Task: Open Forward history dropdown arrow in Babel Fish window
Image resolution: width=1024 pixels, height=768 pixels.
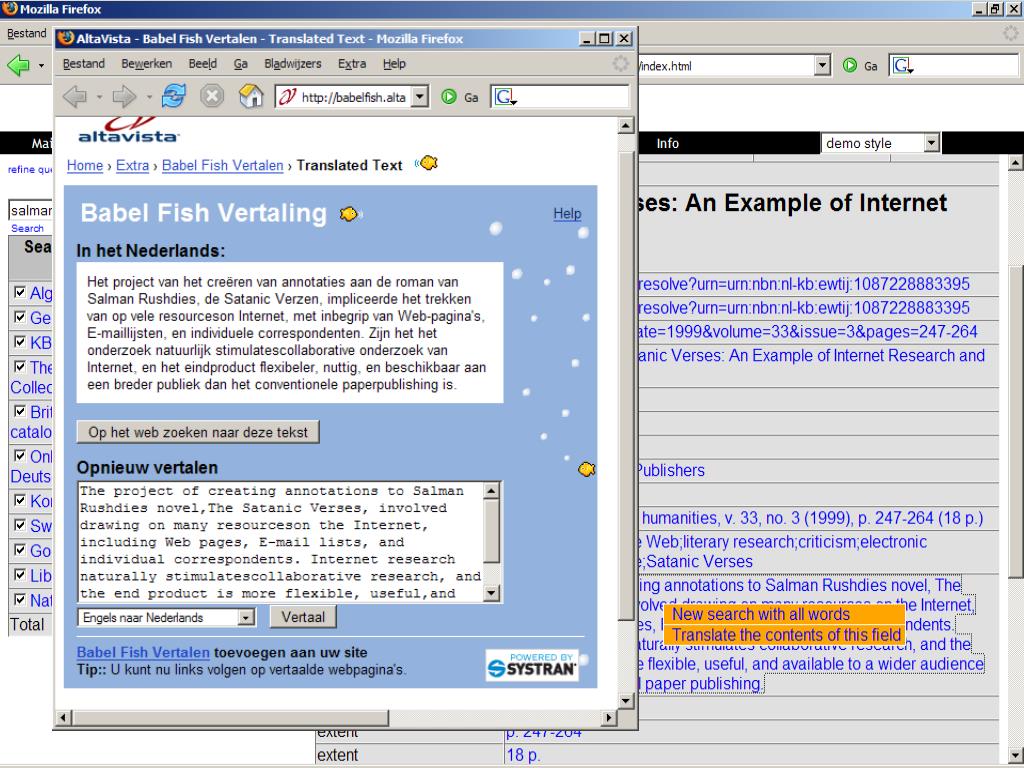Action: click(149, 97)
